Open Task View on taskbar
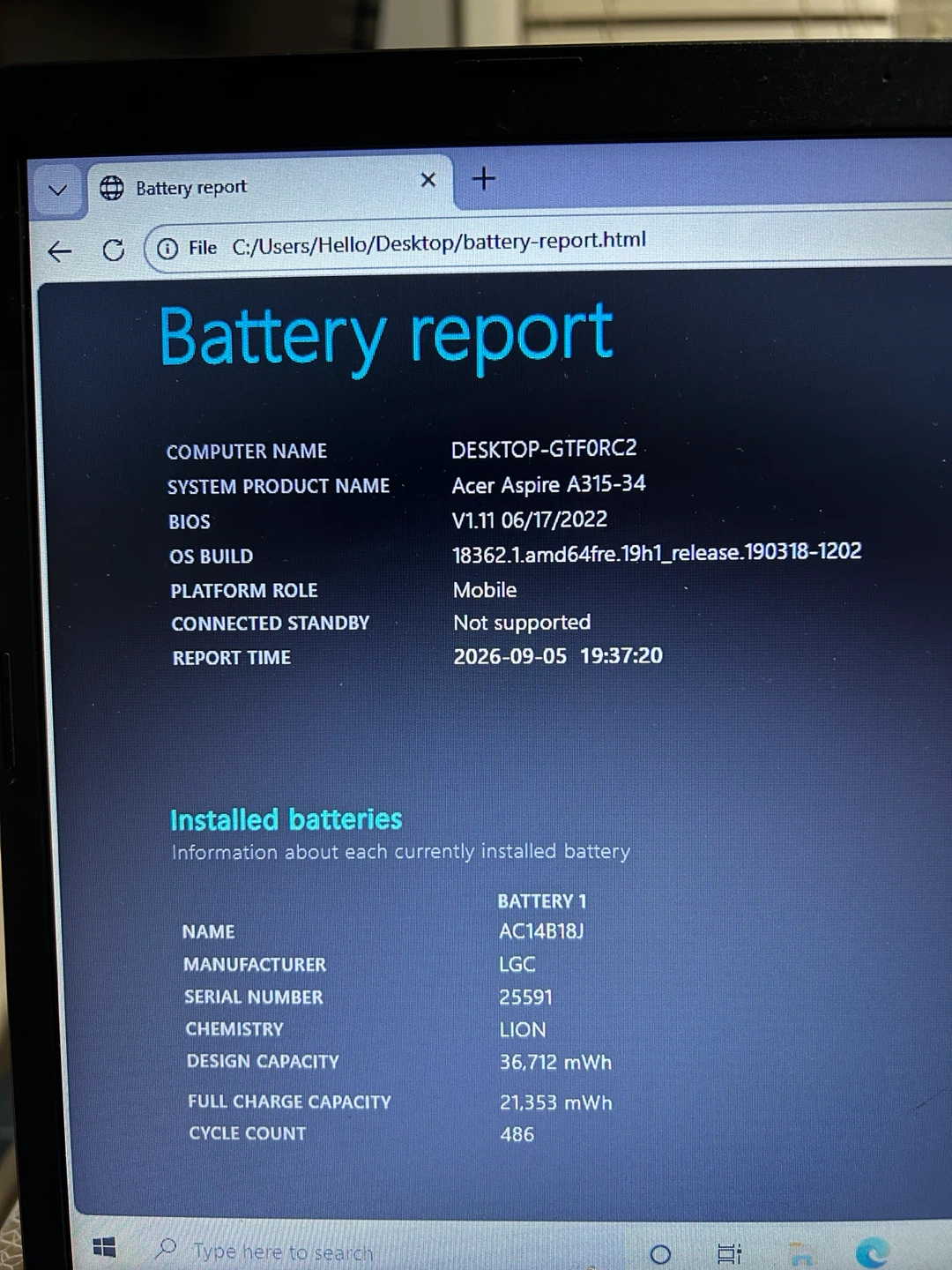952x1270 pixels. (729, 1253)
